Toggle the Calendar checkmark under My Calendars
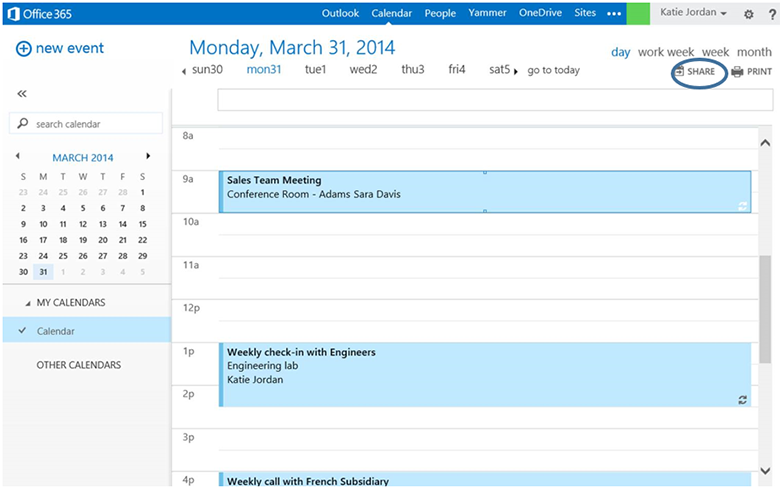Viewport: 780px width, 488px height. tap(22, 330)
